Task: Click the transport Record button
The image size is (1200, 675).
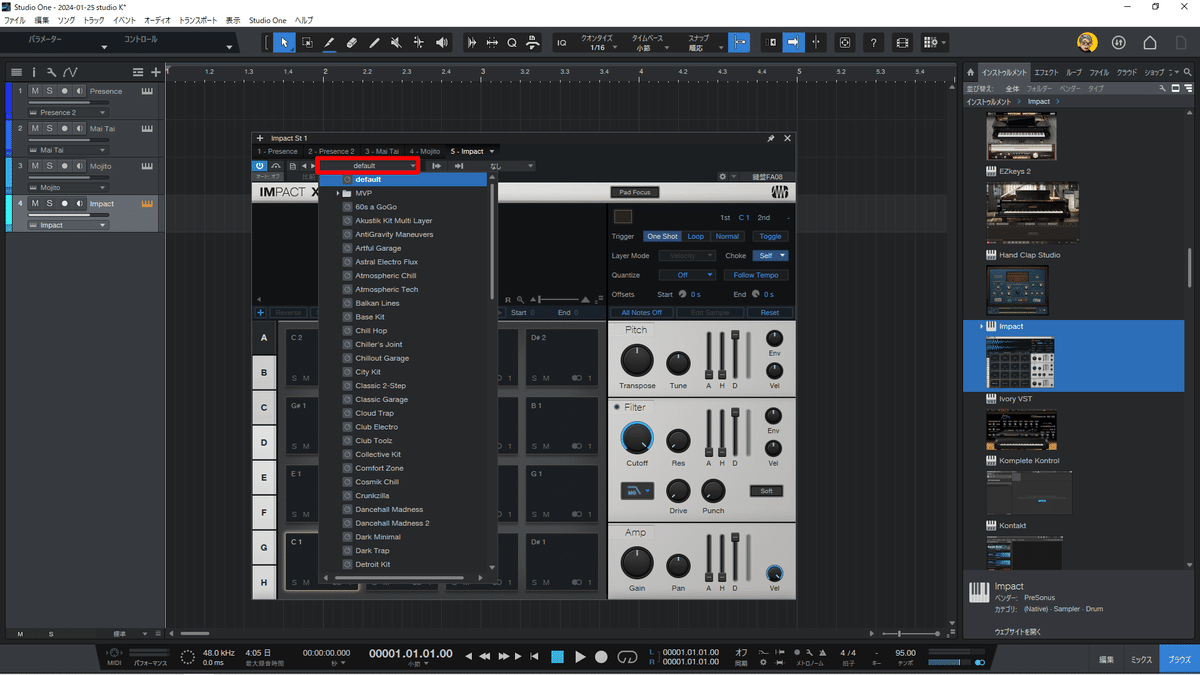Action: coord(601,656)
